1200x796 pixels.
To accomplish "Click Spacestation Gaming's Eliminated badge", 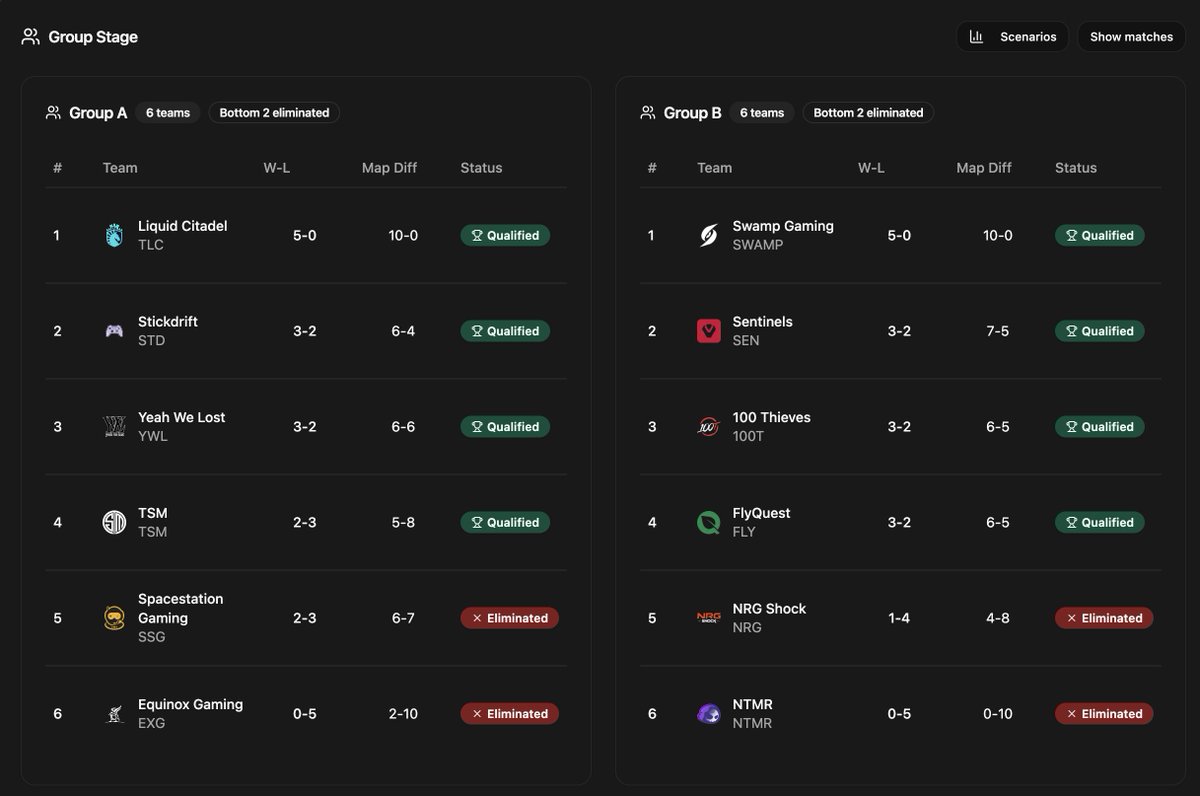I will tap(510, 618).
